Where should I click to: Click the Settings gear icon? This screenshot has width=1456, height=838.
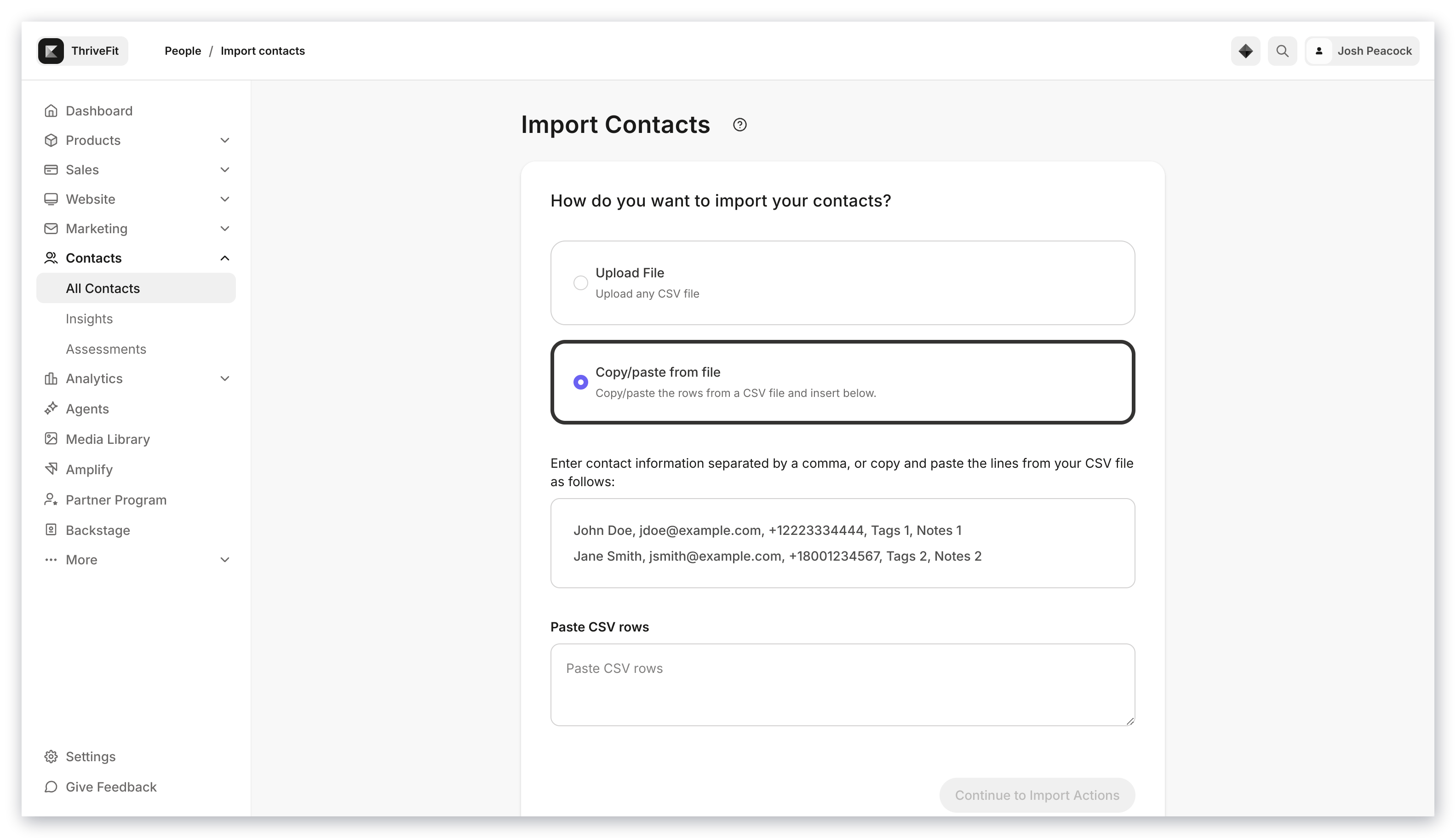coord(51,756)
